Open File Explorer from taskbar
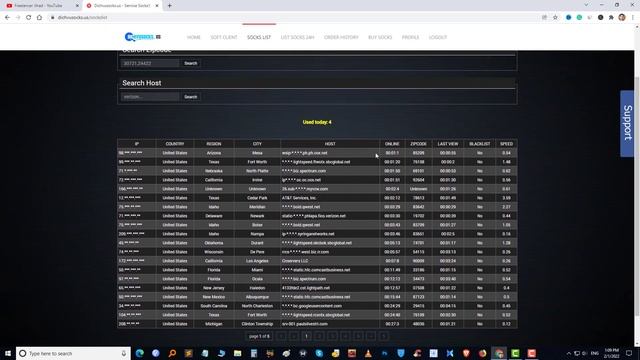The width and height of the screenshot is (640, 360). 238,353
